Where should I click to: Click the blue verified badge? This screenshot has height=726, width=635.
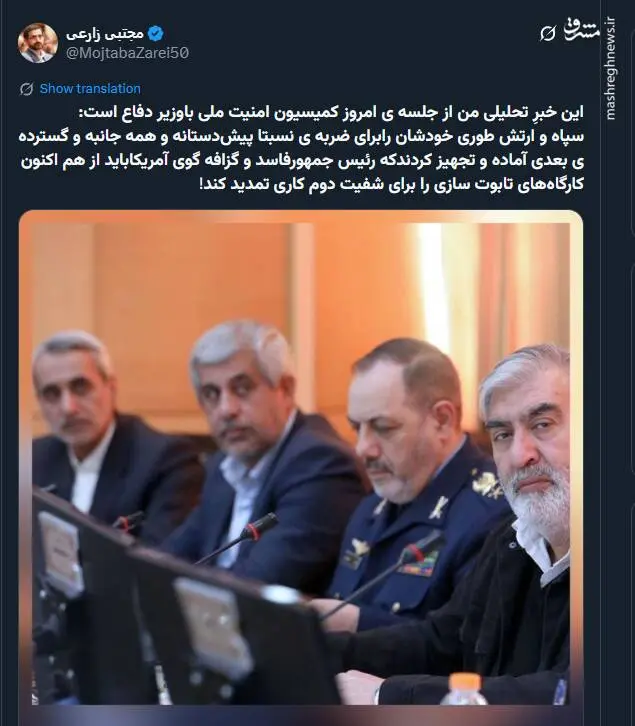(156, 33)
